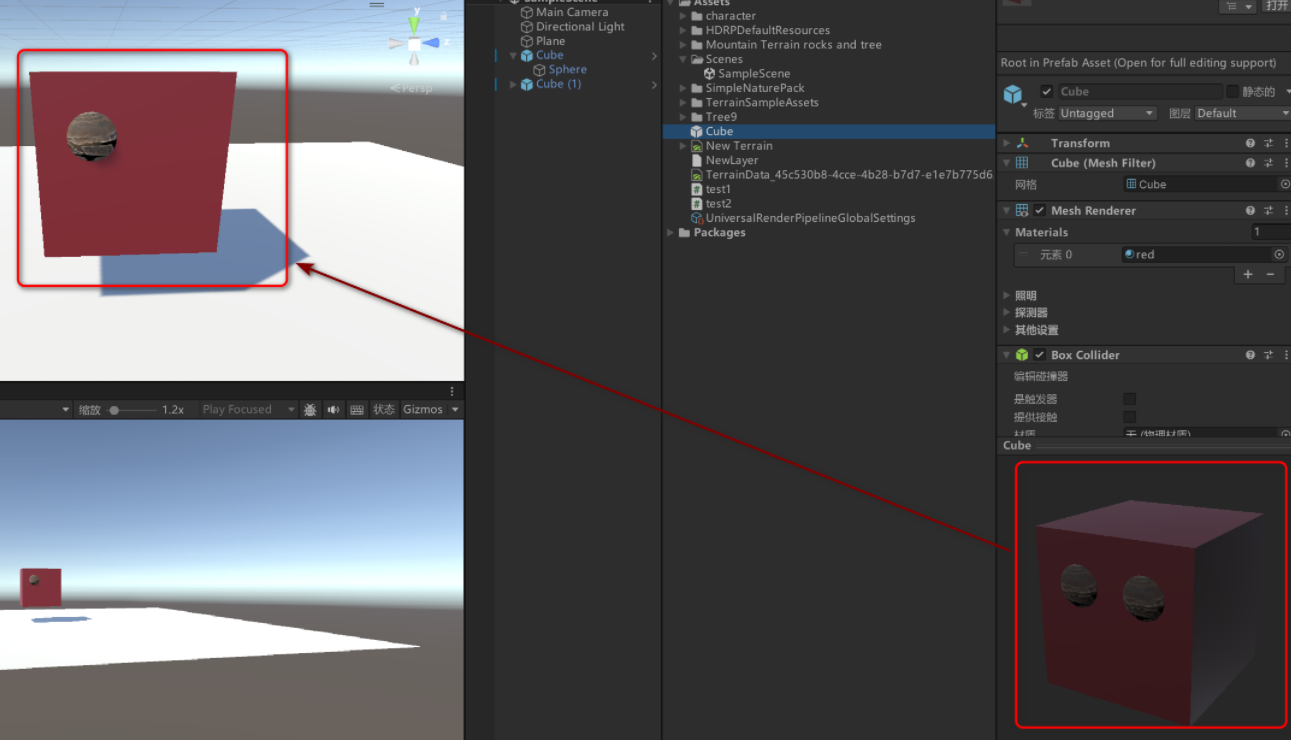Screen dimensions: 1291x740
Task: Toggle Mesh Renderer enabled checkbox
Action: (x=1040, y=211)
